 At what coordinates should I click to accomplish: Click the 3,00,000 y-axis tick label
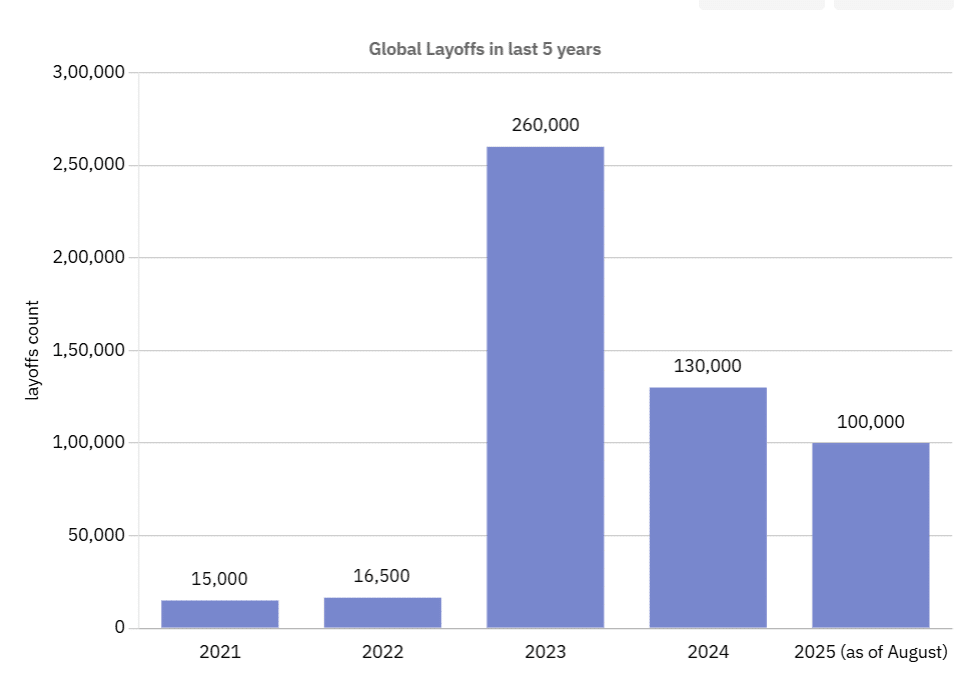[x=90, y=71]
